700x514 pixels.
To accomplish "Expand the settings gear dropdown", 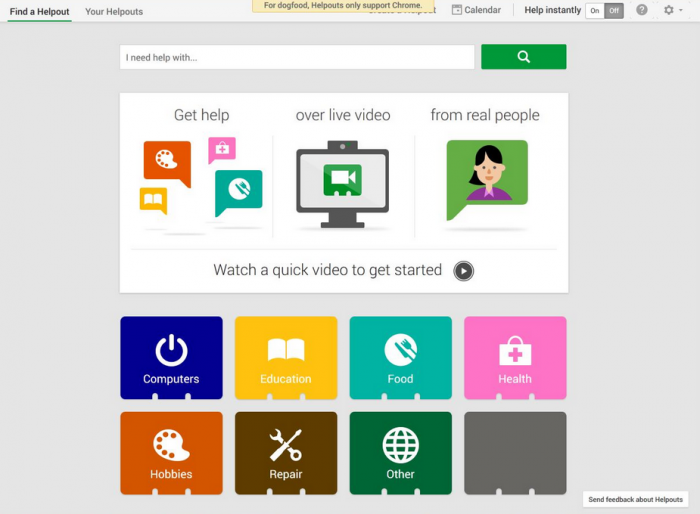I will (x=673, y=10).
